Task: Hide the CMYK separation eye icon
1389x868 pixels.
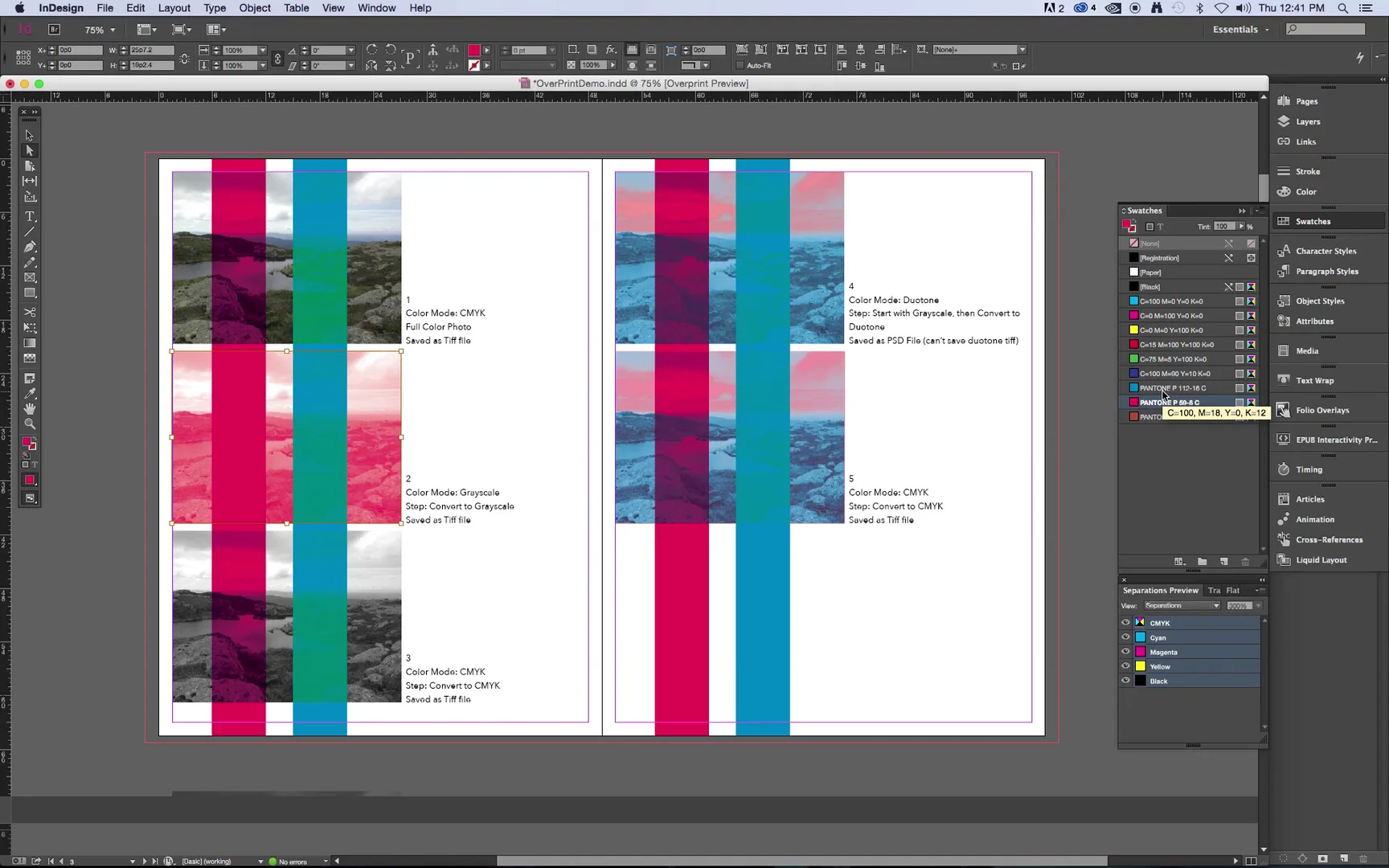Action: [1125, 623]
